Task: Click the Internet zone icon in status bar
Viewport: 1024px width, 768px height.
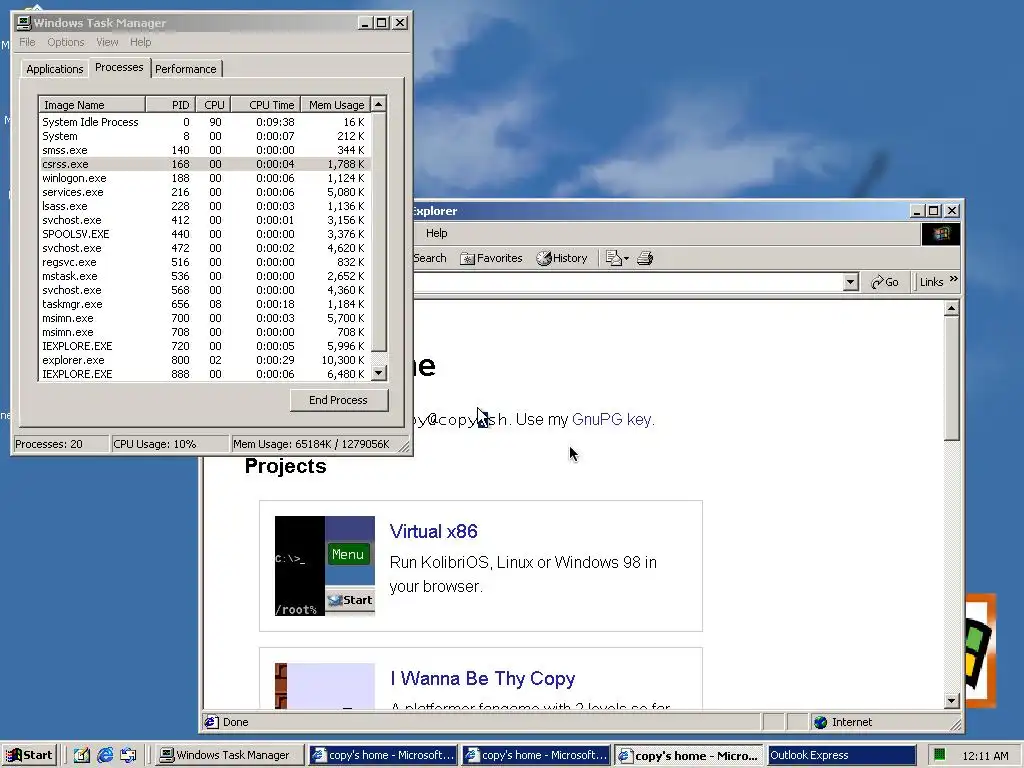Action: tap(821, 722)
